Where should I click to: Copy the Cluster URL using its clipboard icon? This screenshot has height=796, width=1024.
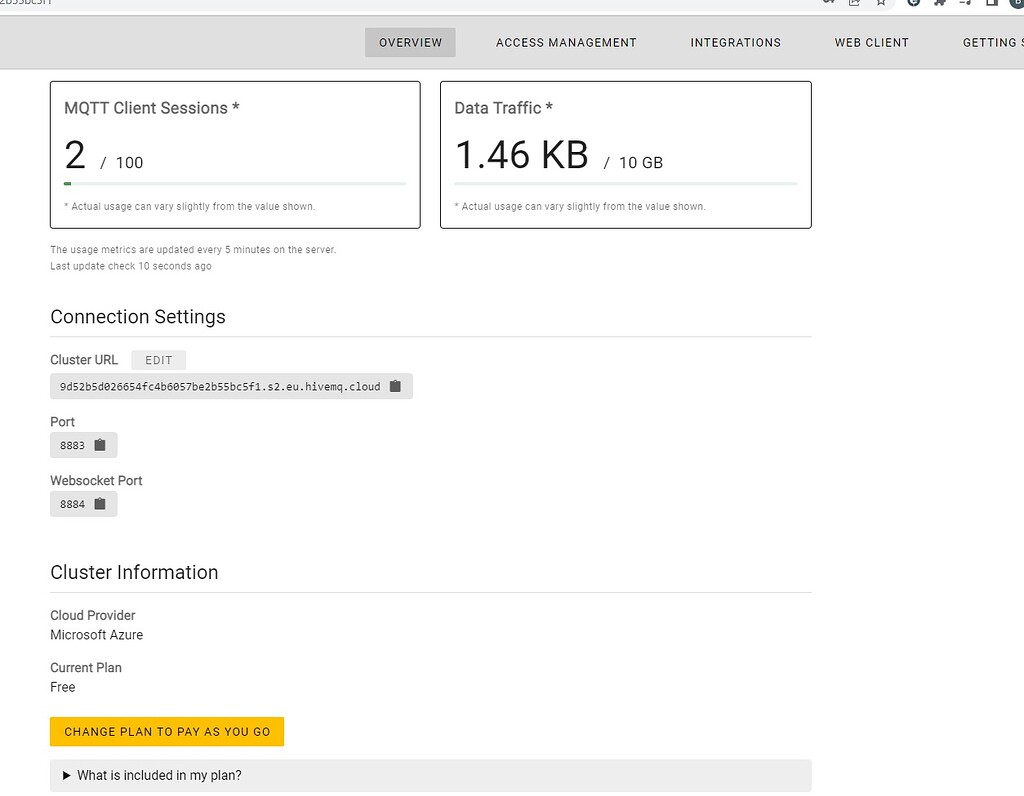tap(395, 386)
